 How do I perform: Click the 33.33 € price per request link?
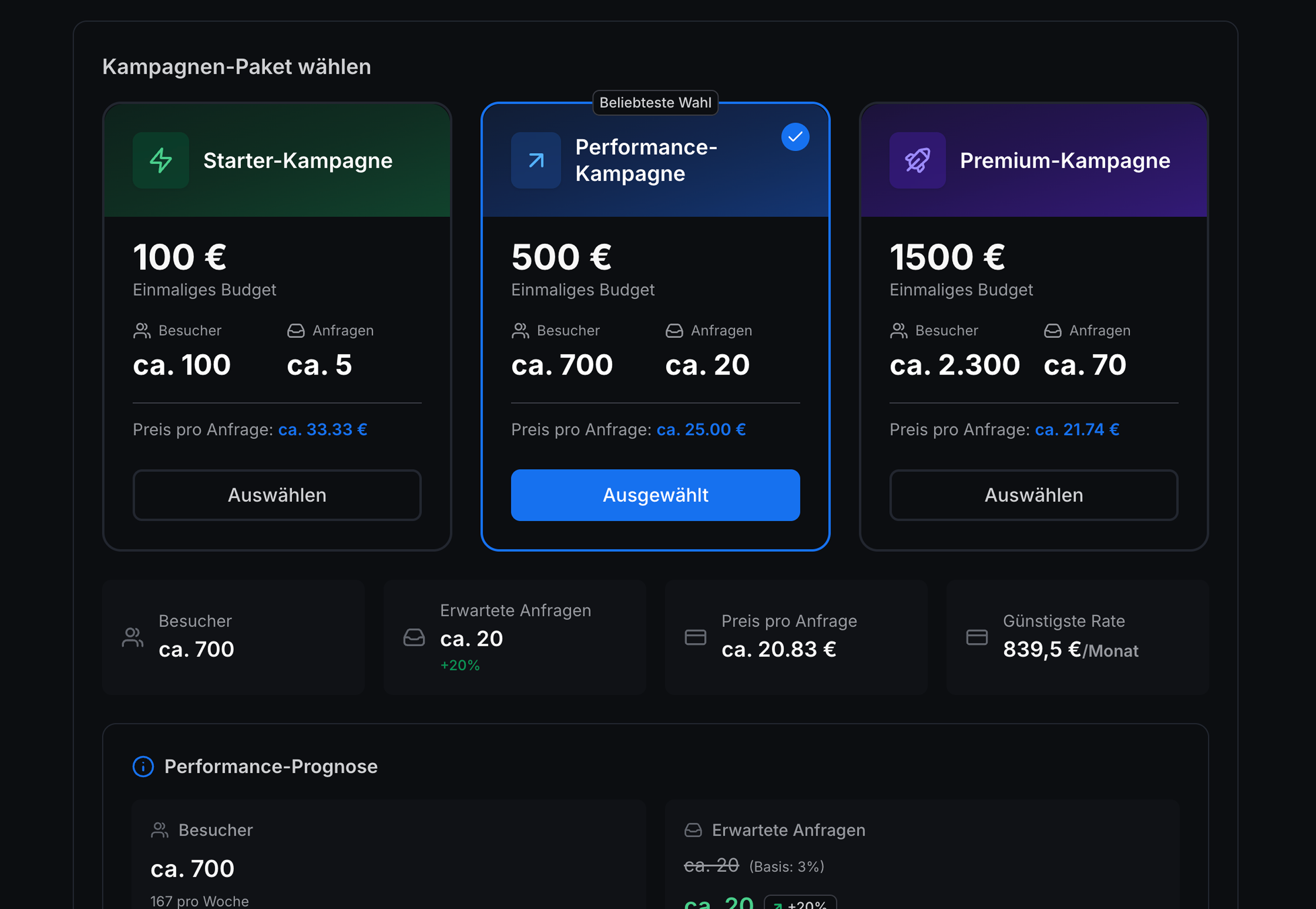coord(323,429)
